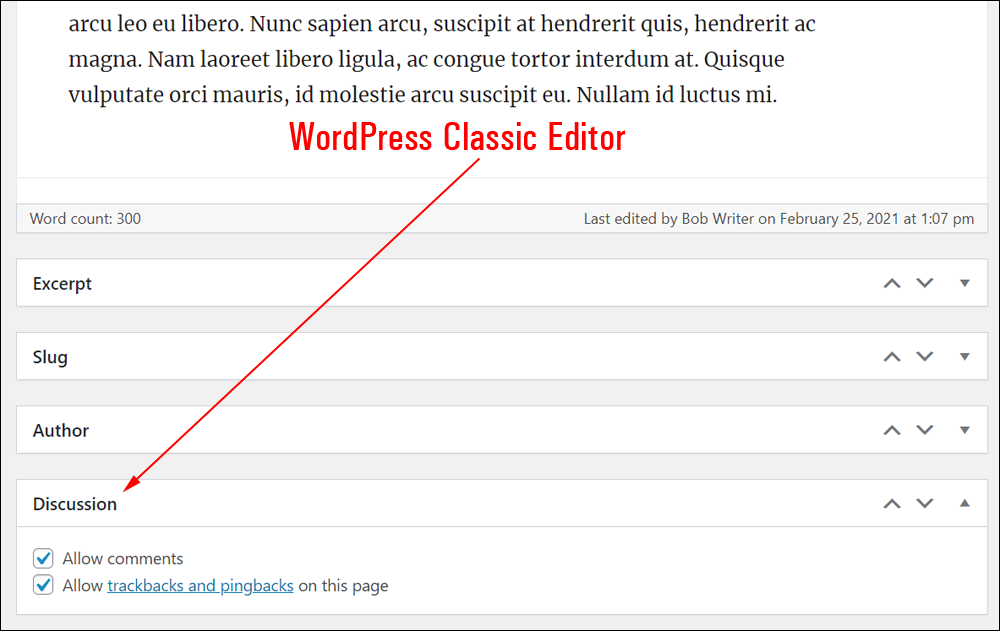Move the Excerpt panel down

click(925, 283)
